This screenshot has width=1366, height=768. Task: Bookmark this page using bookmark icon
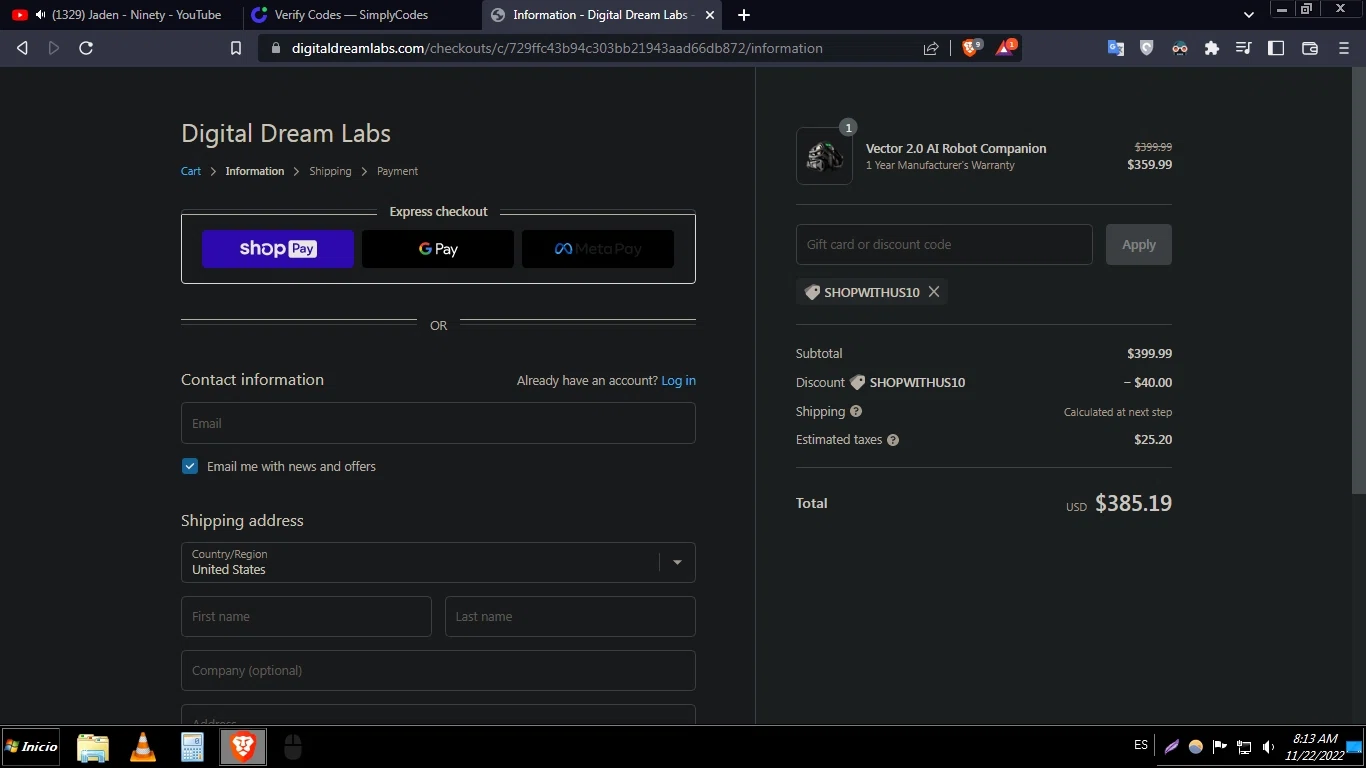(x=236, y=48)
